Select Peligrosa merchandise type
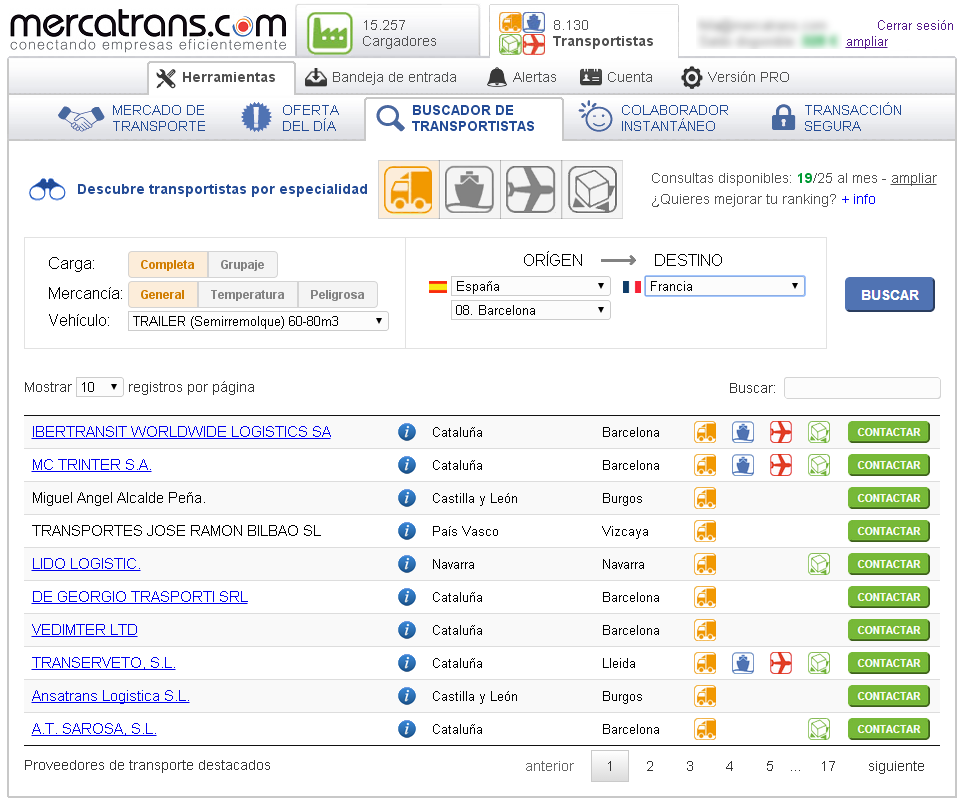This screenshot has height=802, width=960. 337,294
